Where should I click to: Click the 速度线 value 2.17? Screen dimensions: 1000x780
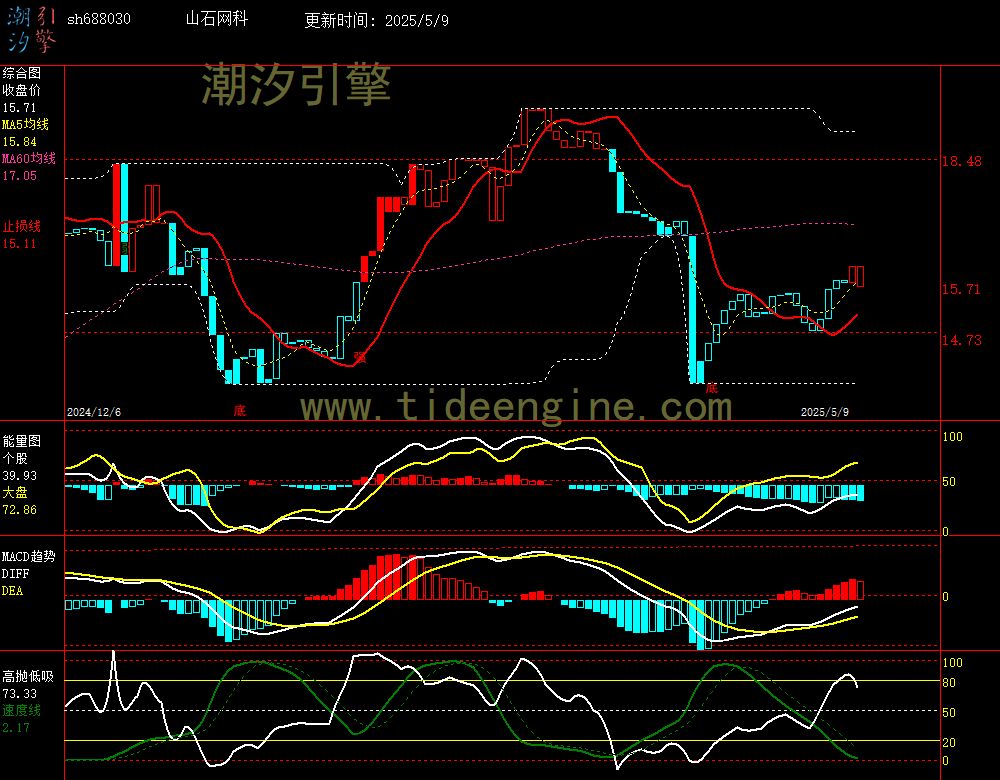pyautogui.click(x=15, y=727)
